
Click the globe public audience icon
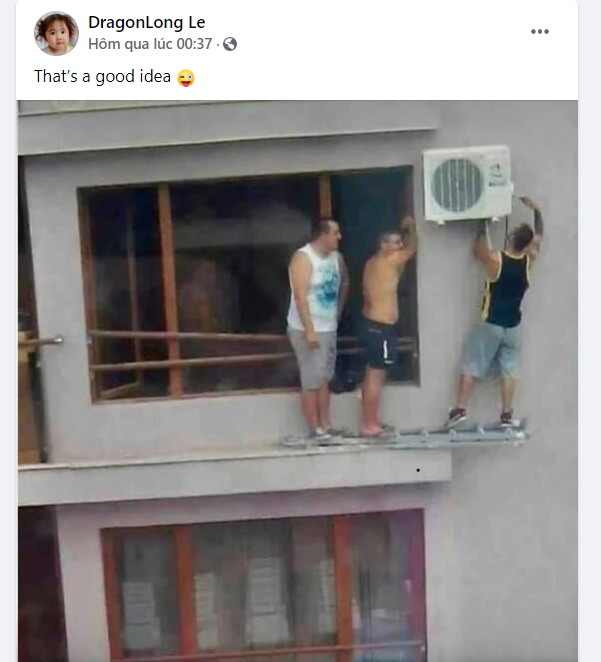(230, 44)
